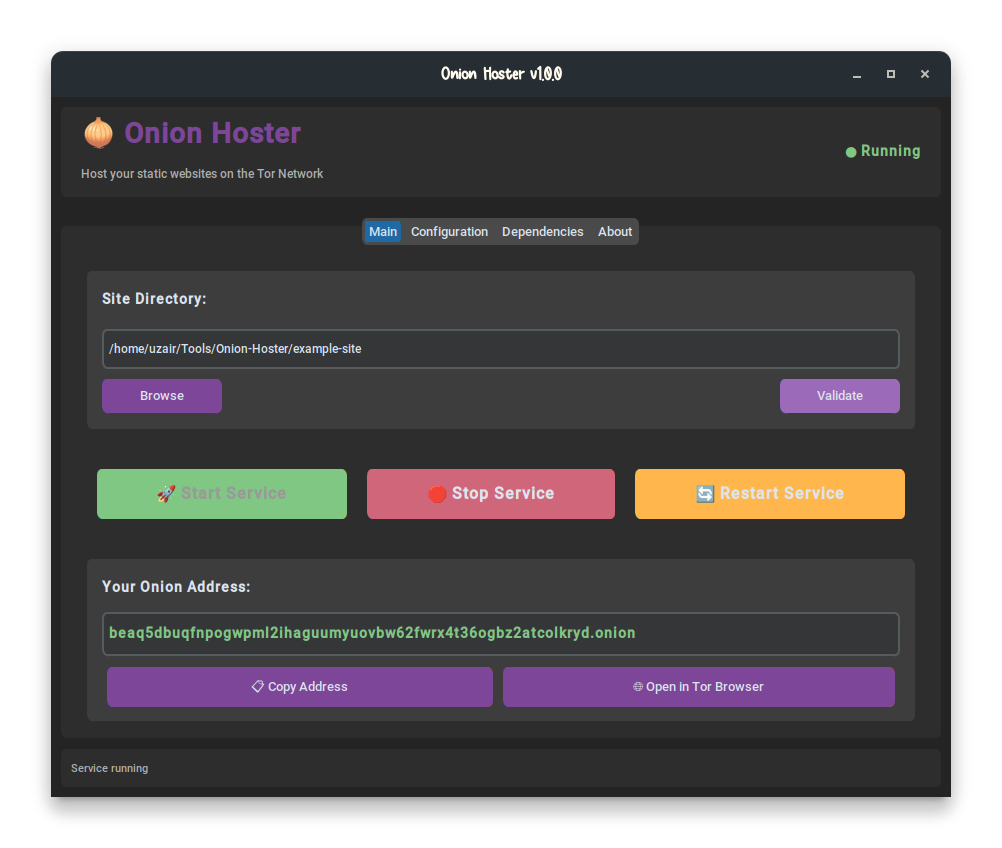Click the green Running status indicator
The height and width of the screenshot is (848, 1002).
[883, 151]
